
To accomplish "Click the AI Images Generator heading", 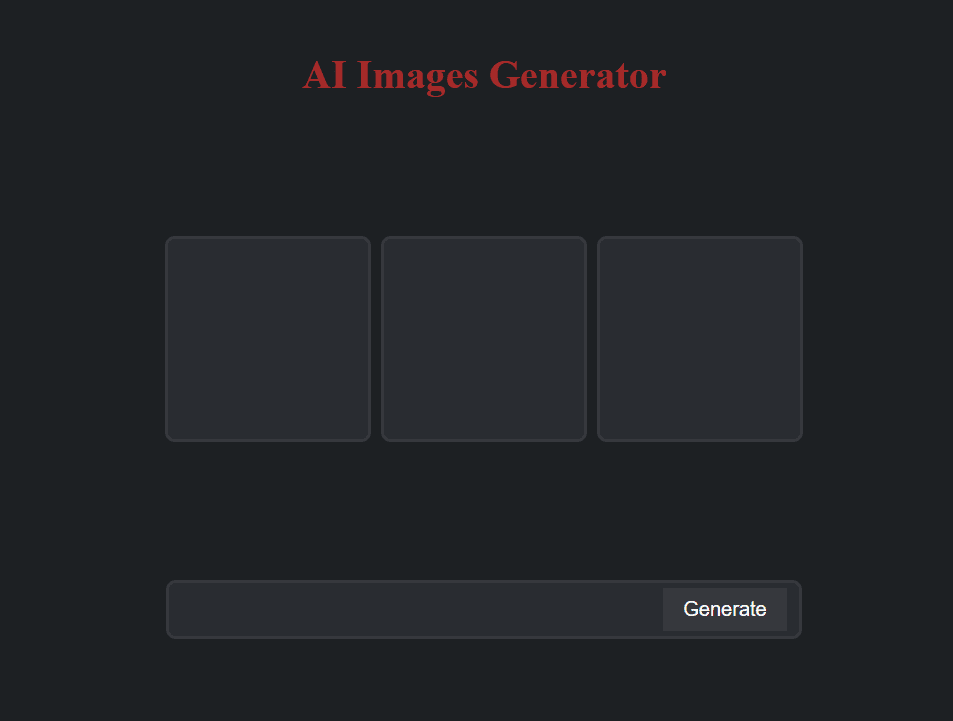I will pyautogui.click(x=484, y=75).
